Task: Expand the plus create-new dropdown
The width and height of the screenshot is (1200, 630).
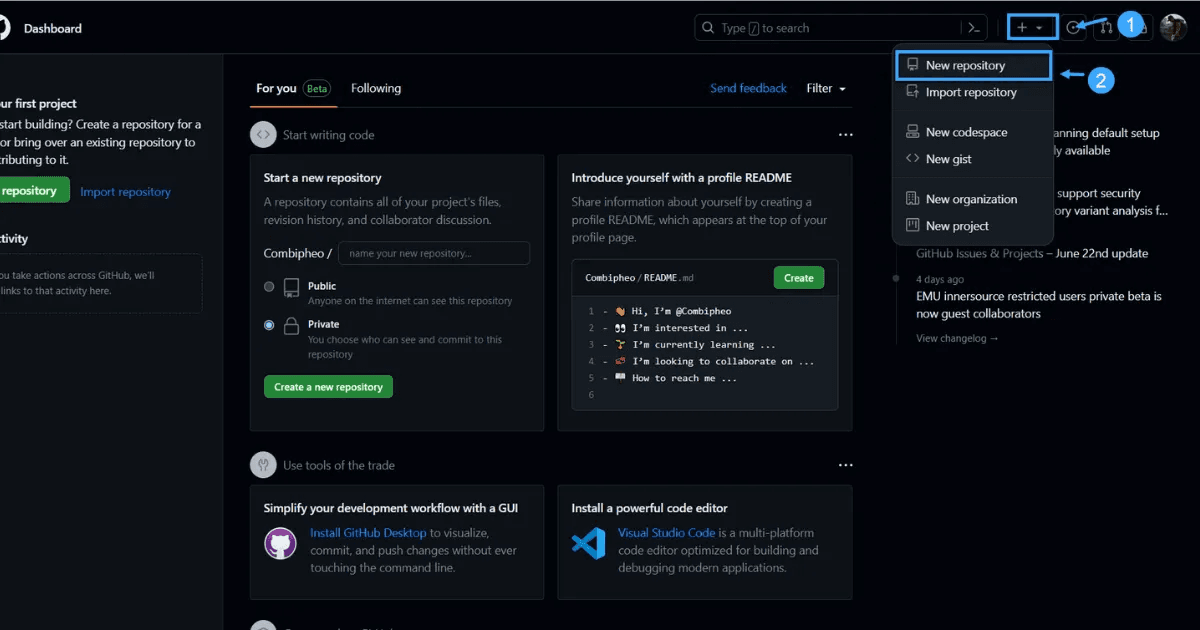Action: (1032, 28)
